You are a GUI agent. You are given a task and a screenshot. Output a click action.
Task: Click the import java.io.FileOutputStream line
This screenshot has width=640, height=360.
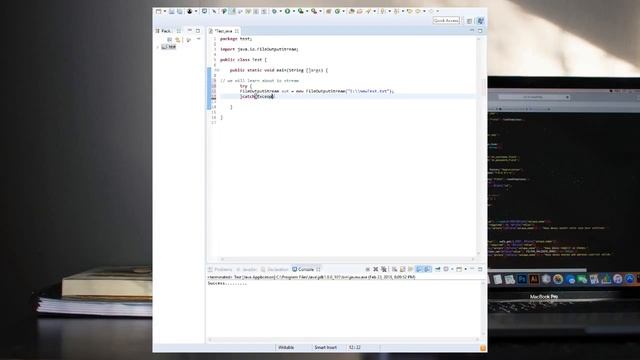pos(259,49)
